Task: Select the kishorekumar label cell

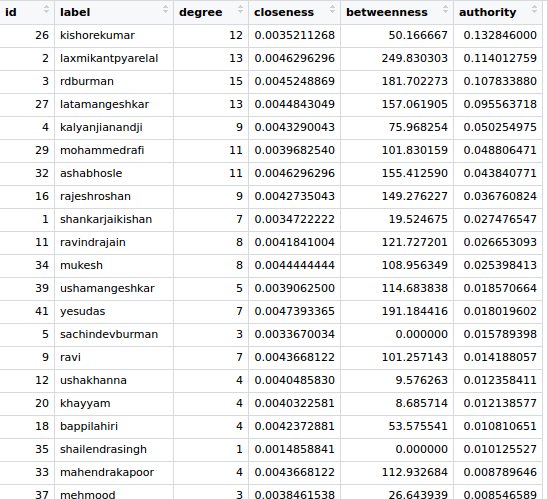Action: coord(114,35)
